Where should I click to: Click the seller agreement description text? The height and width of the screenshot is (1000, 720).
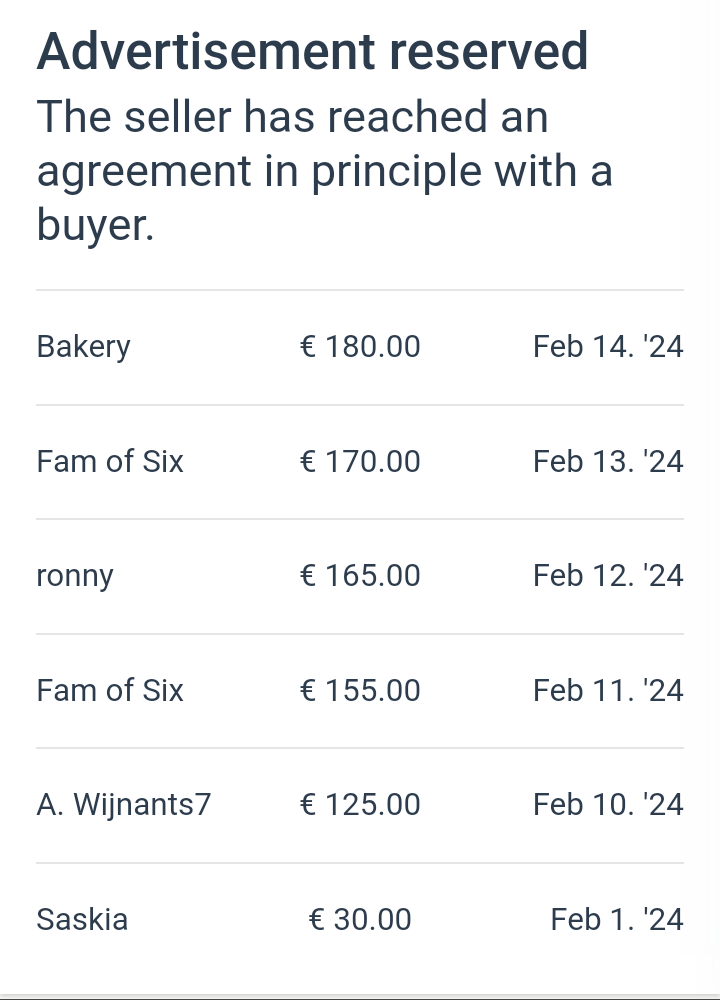click(324, 172)
